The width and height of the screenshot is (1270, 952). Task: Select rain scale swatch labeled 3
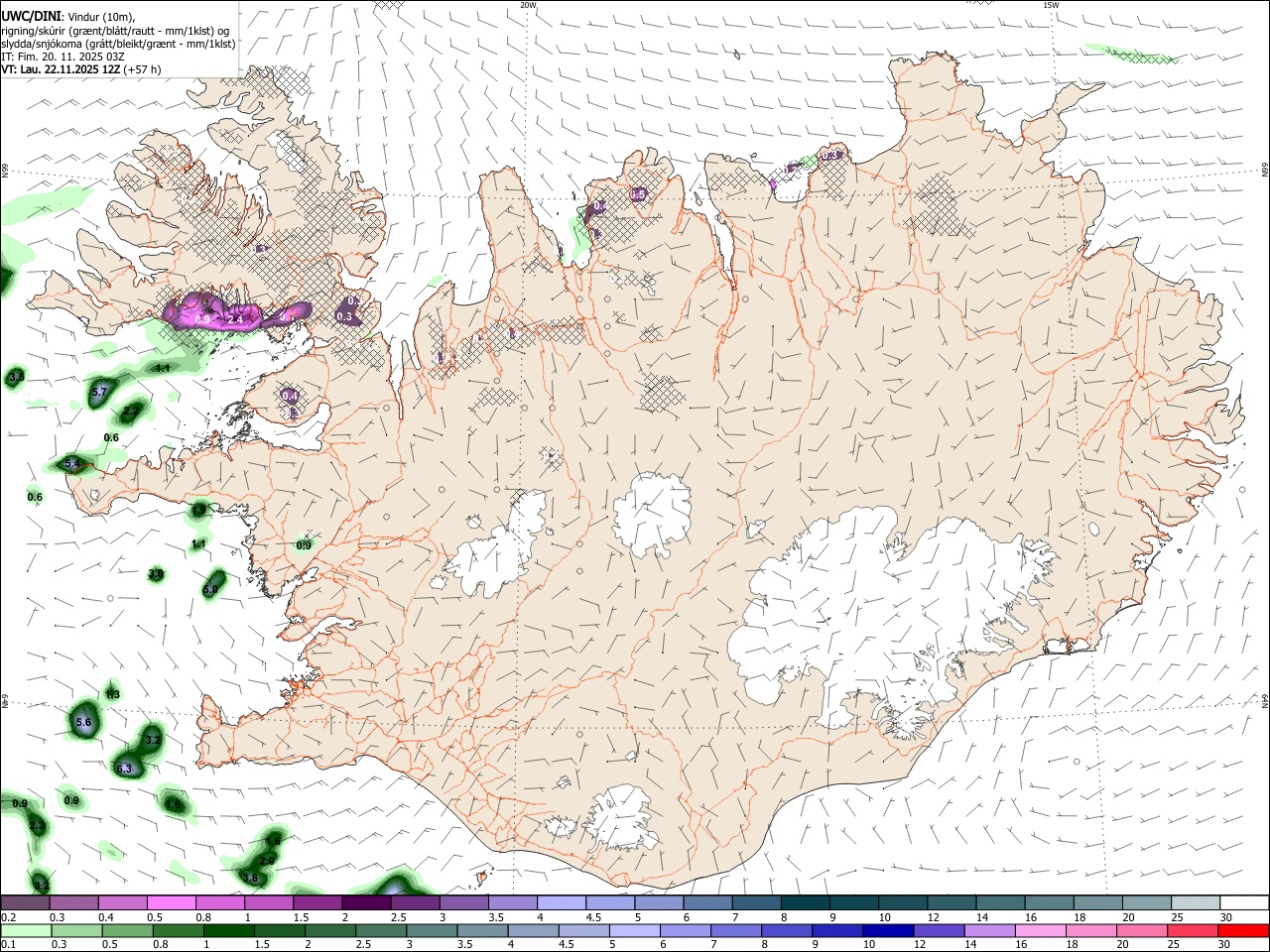point(431,931)
